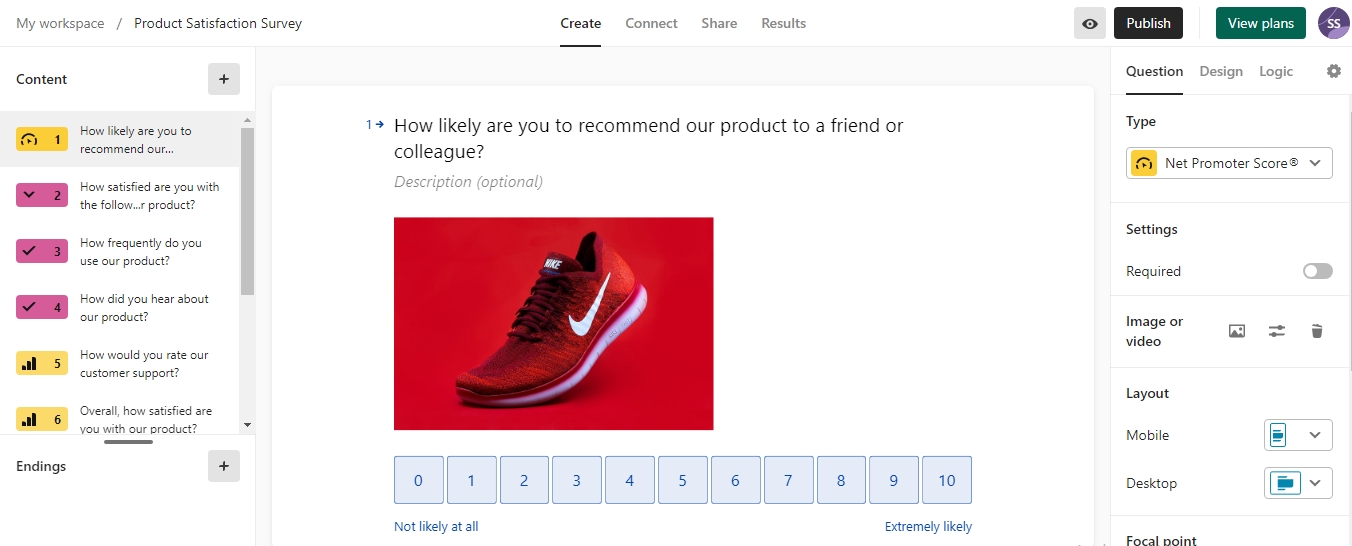Click the View plans button
1352x546 pixels.
point(1260,24)
